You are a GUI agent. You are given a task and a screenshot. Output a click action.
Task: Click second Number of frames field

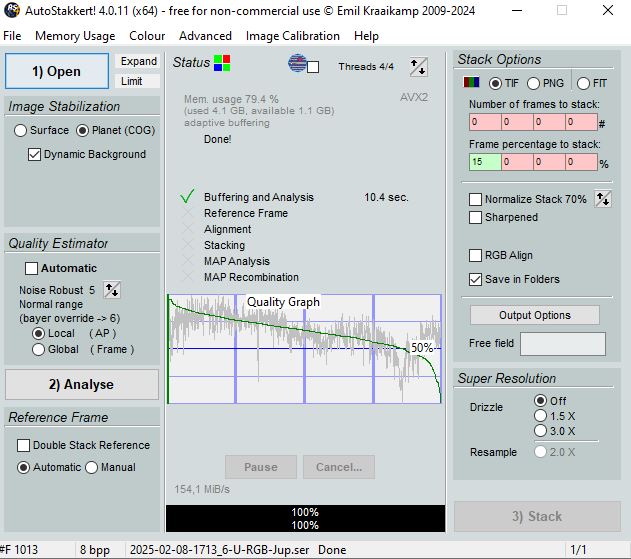518,122
